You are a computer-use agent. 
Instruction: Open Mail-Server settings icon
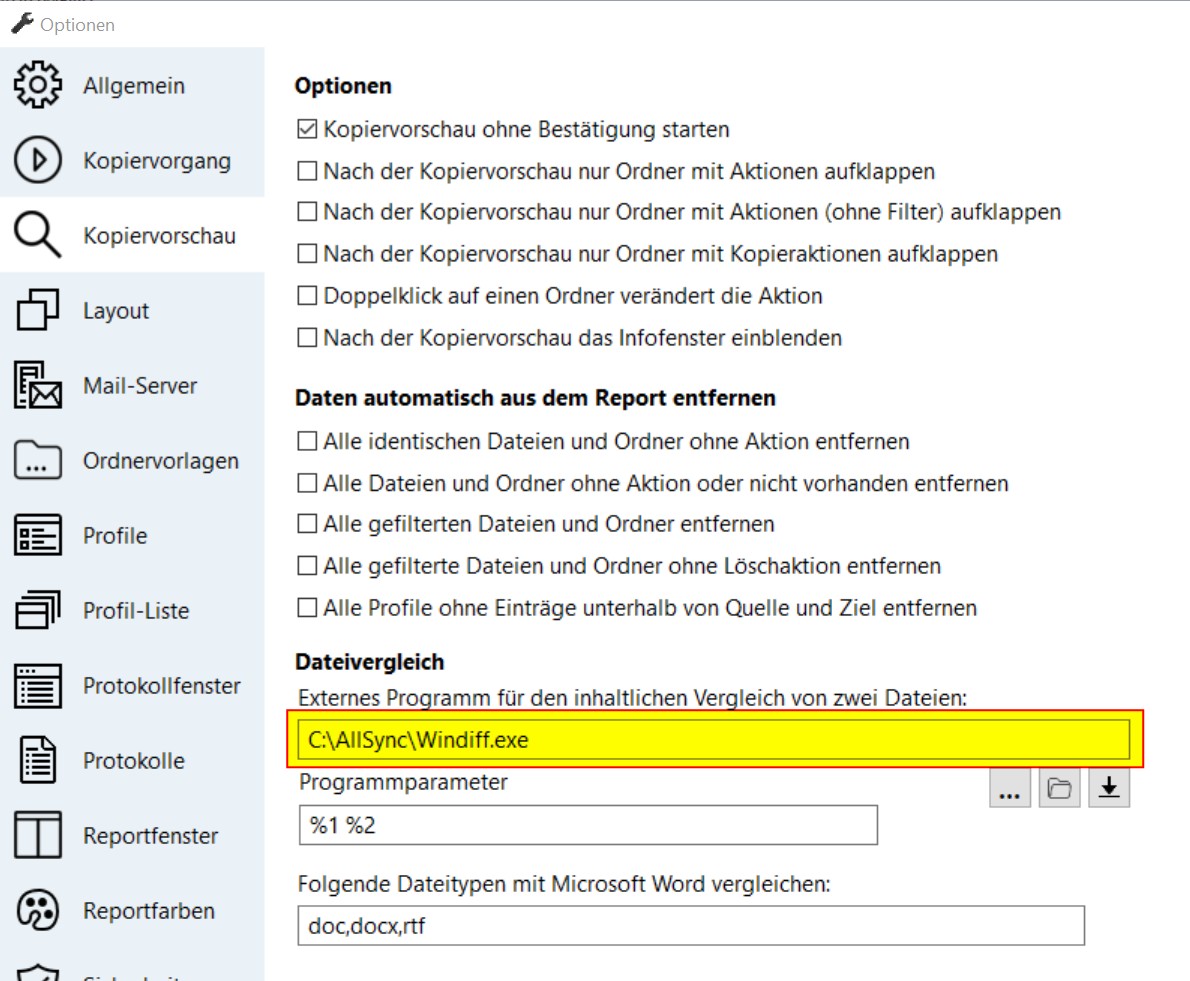38,386
